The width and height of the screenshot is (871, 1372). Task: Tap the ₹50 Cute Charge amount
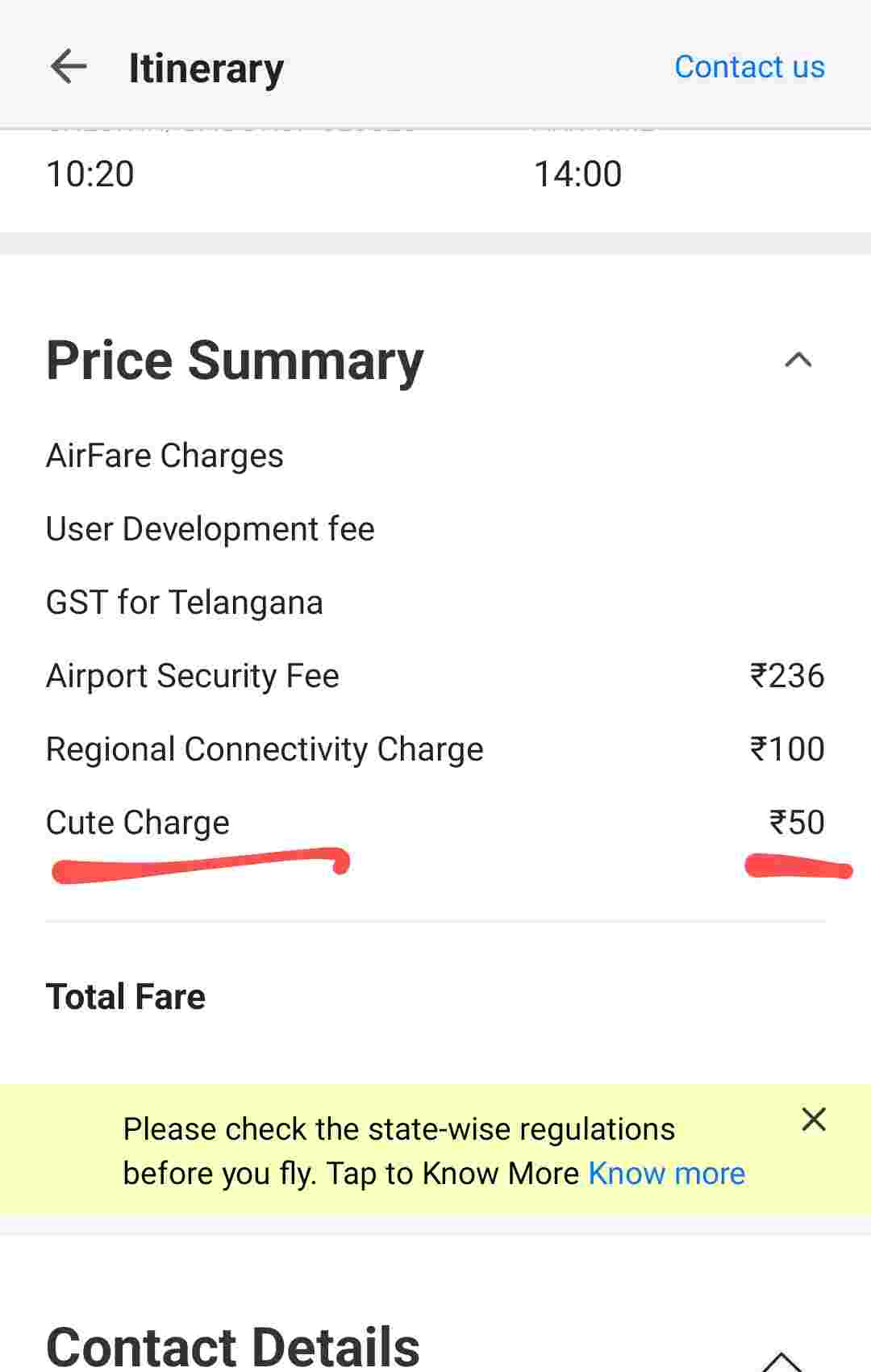[x=797, y=823]
